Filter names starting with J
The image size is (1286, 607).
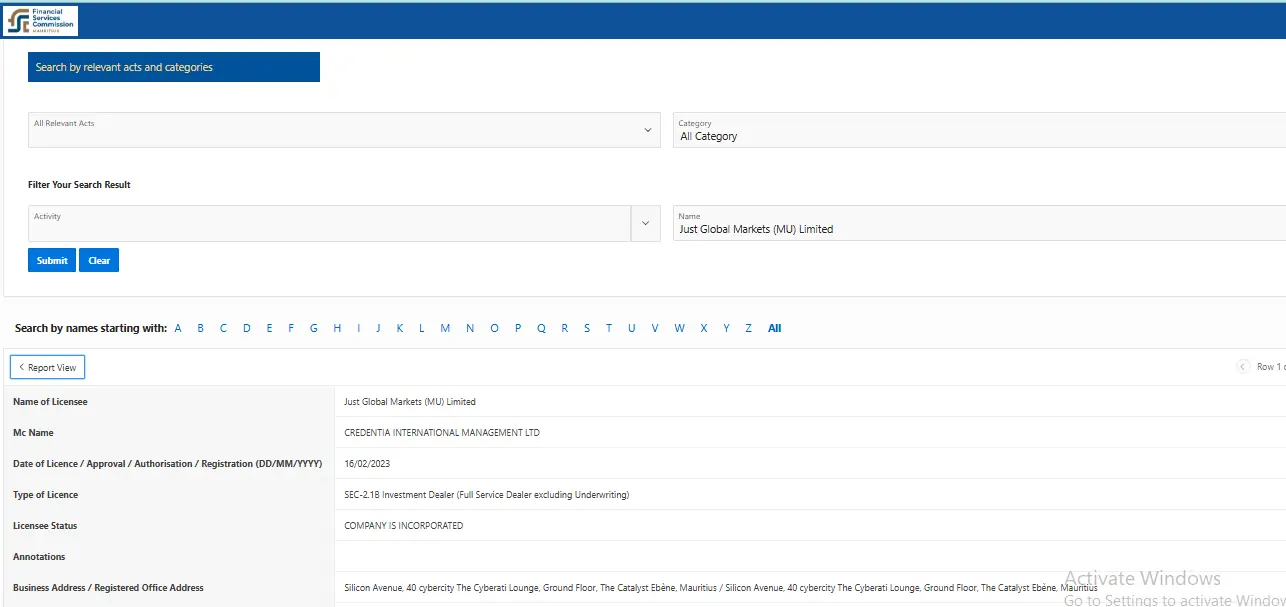(378, 328)
